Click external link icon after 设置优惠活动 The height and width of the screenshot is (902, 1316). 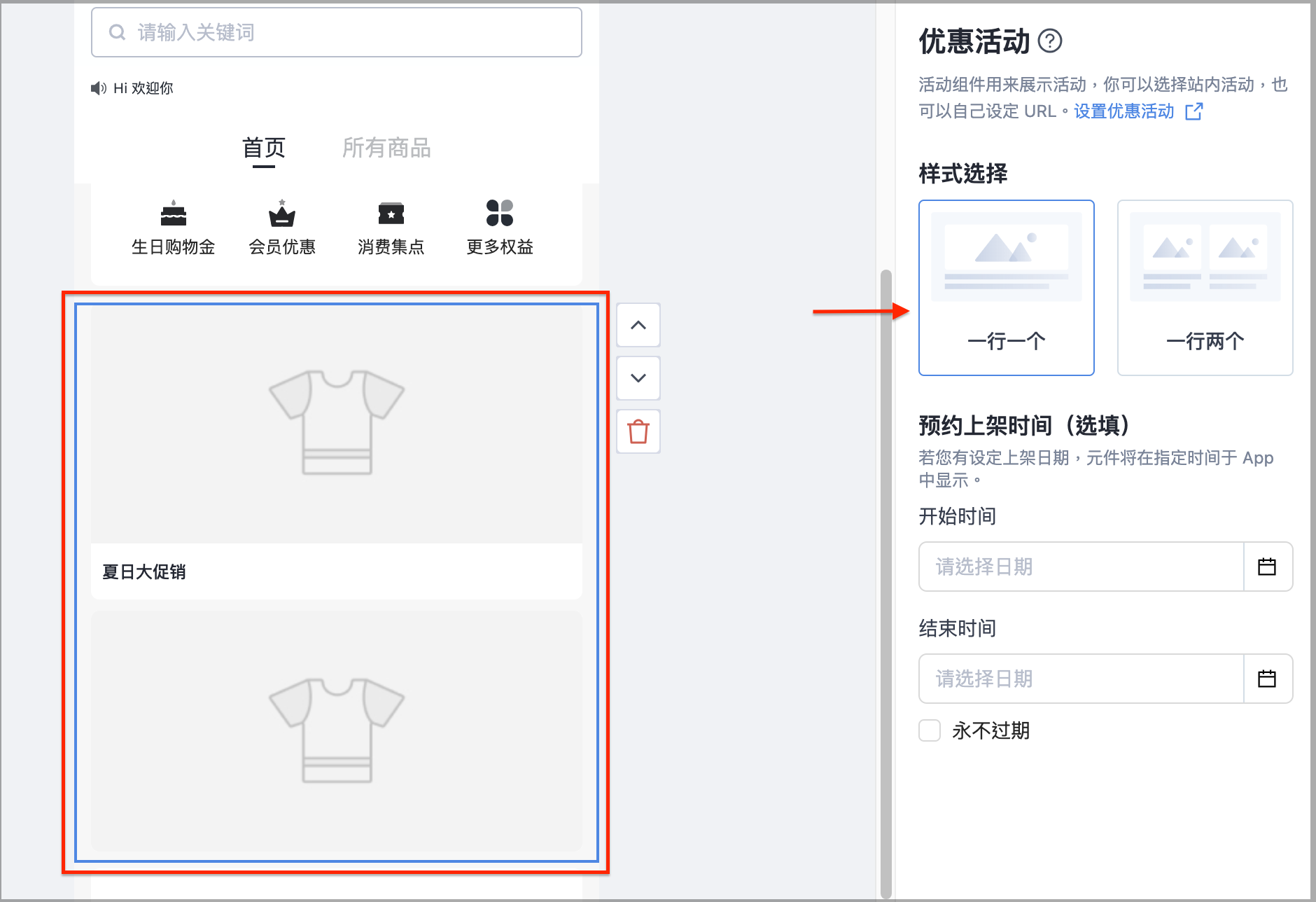pyautogui.click(x=1194, y=111)
